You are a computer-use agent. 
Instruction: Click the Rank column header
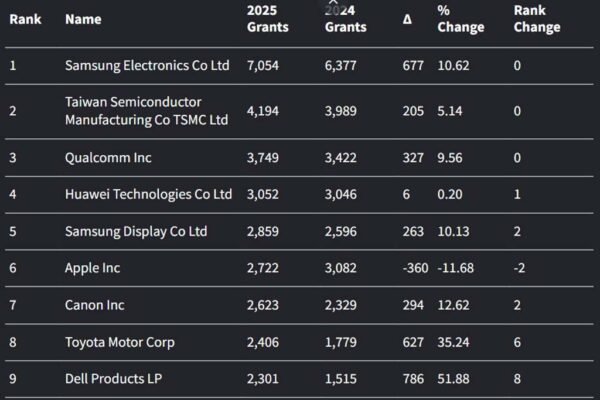25,19
